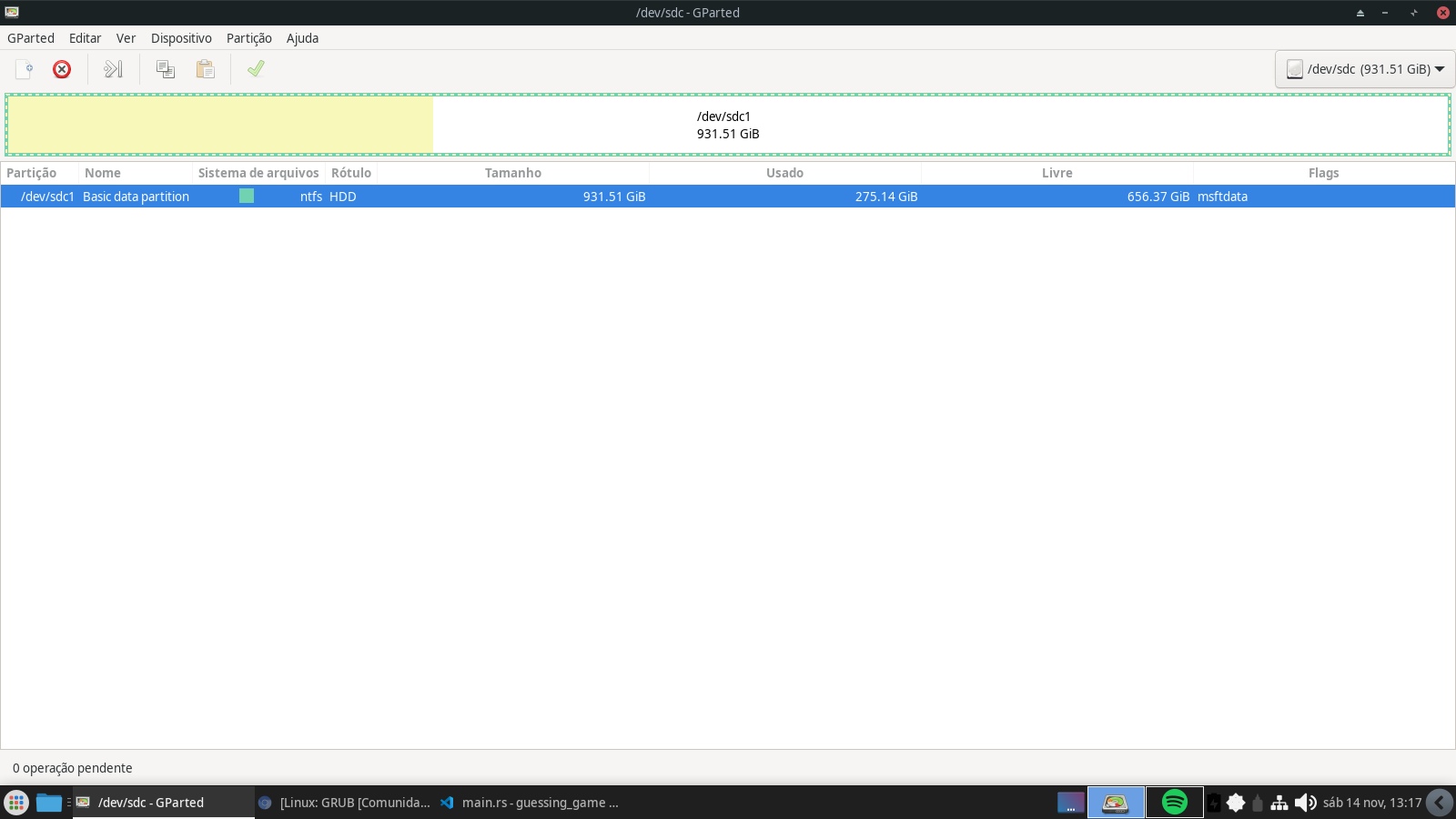
Task: Click the ntfs green color swatch
Action: coord(247,196)
